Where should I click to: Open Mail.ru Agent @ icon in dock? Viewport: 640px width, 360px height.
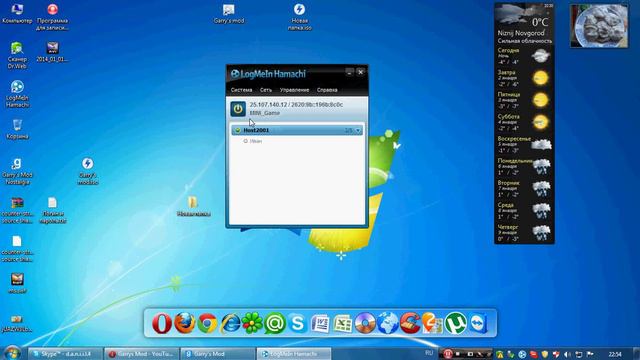coord(275,324)
